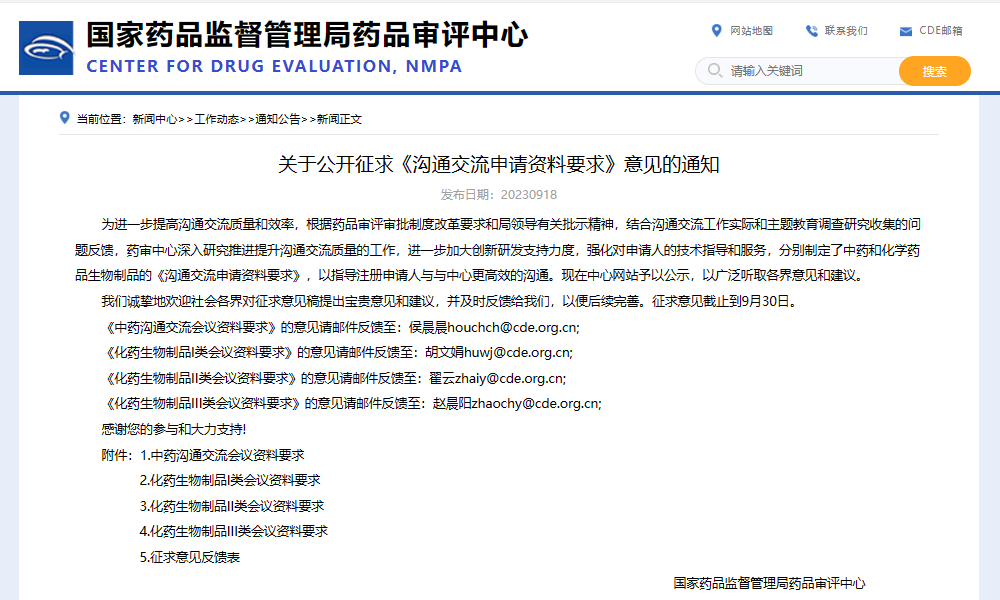Click the article title about 沟通交流申请资料要求

click(499, 165)
